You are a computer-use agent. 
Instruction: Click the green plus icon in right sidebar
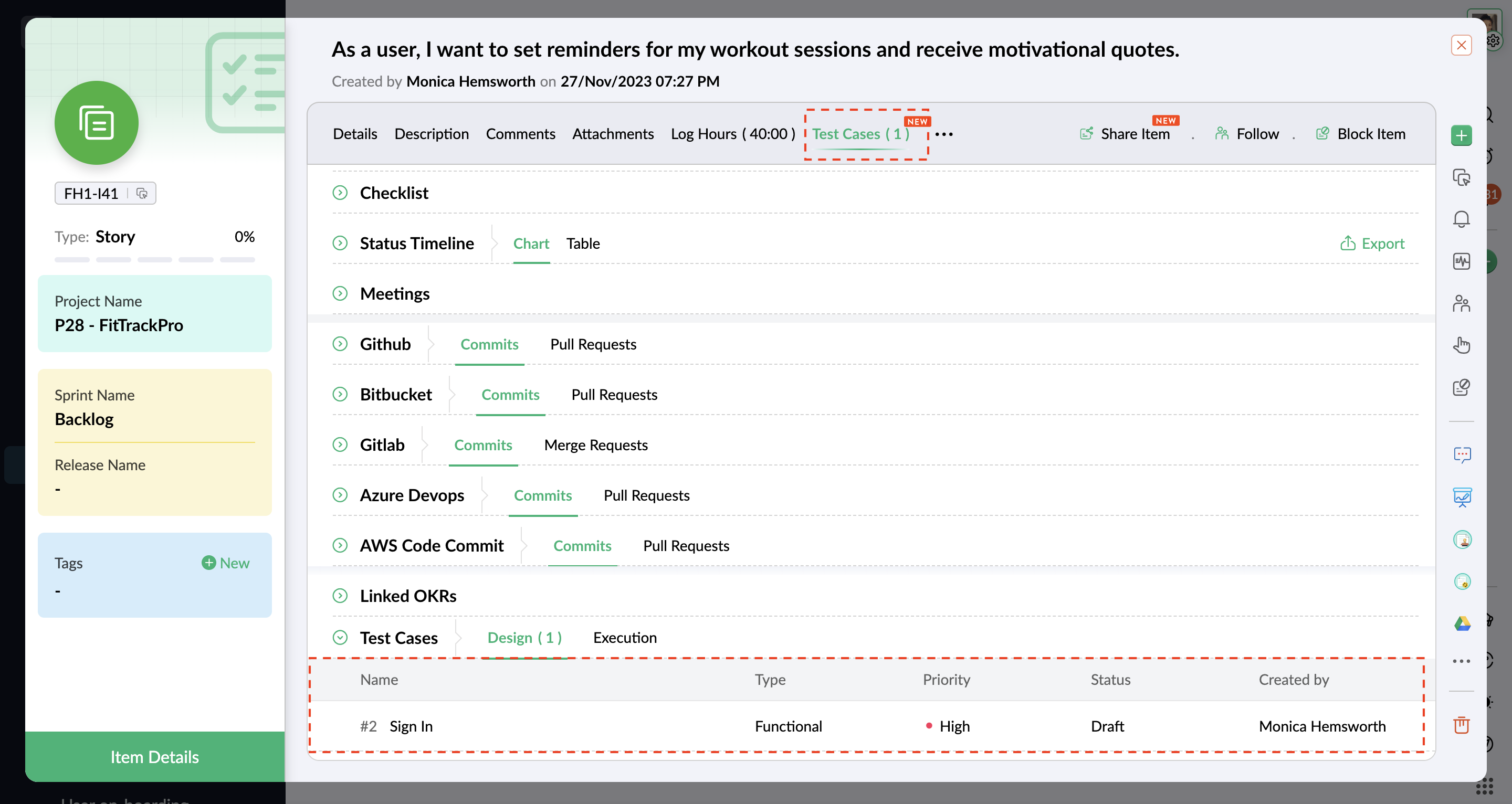tap(1461, 135)
